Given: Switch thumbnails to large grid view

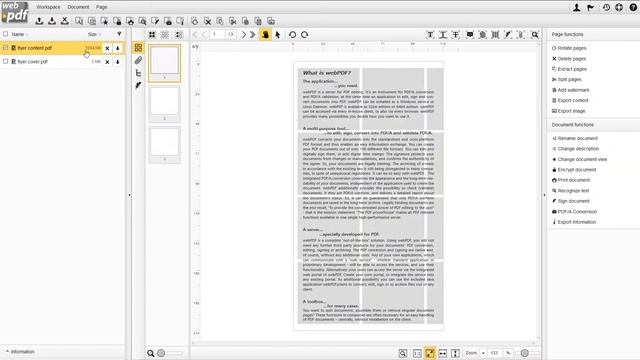Looking at the screenshot, I should [152, 35].
